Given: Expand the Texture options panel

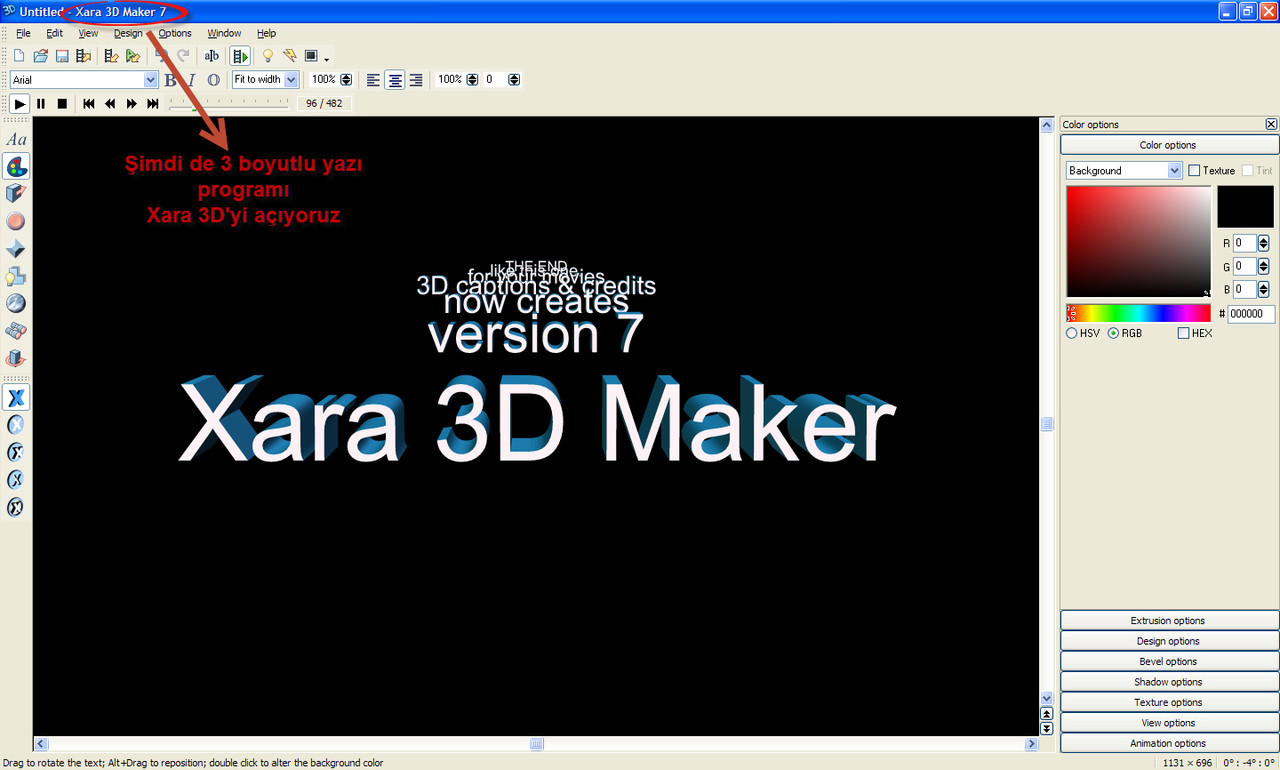Looking at the screenshot, I should pyautogui.click(x=1168, y=702).
